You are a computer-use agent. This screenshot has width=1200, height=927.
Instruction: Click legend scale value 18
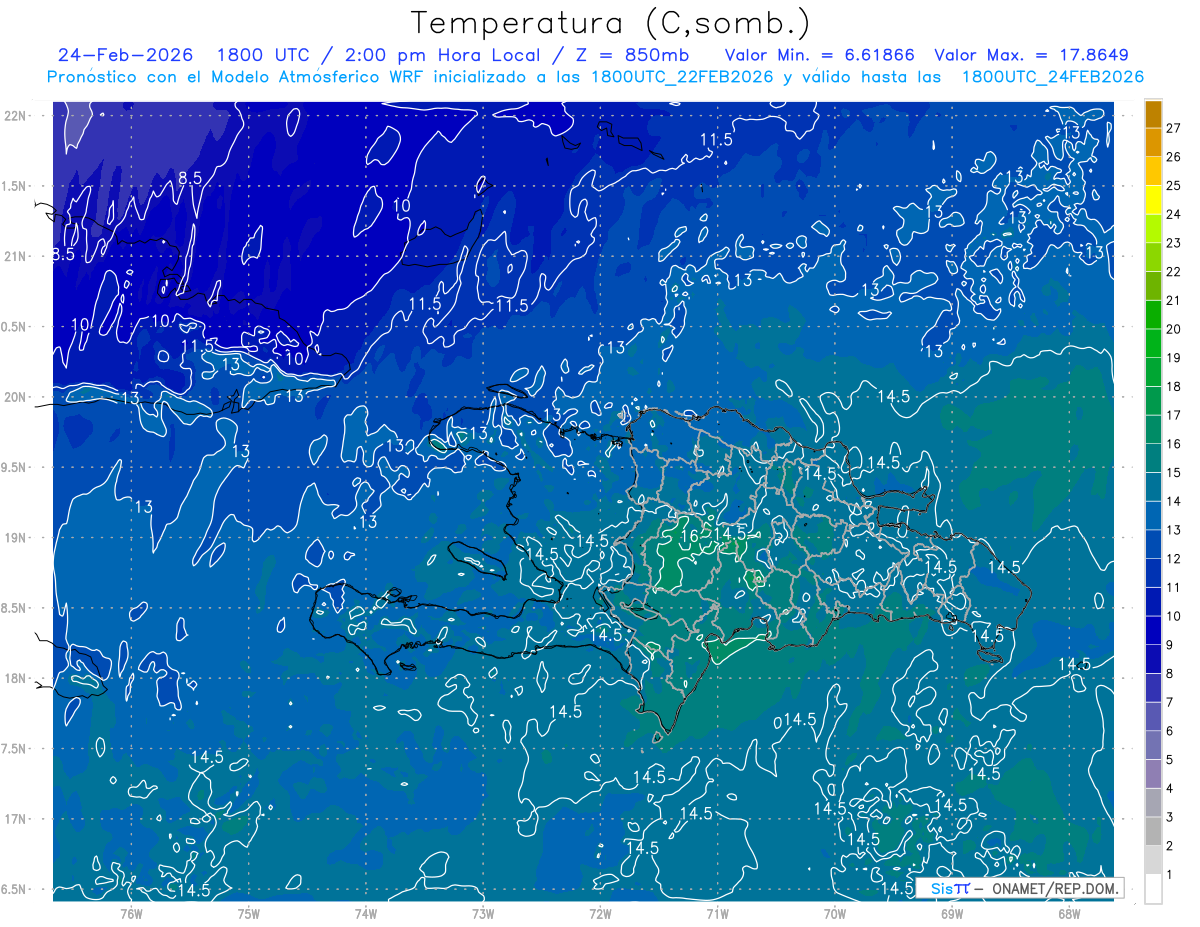coord(1173,386)
